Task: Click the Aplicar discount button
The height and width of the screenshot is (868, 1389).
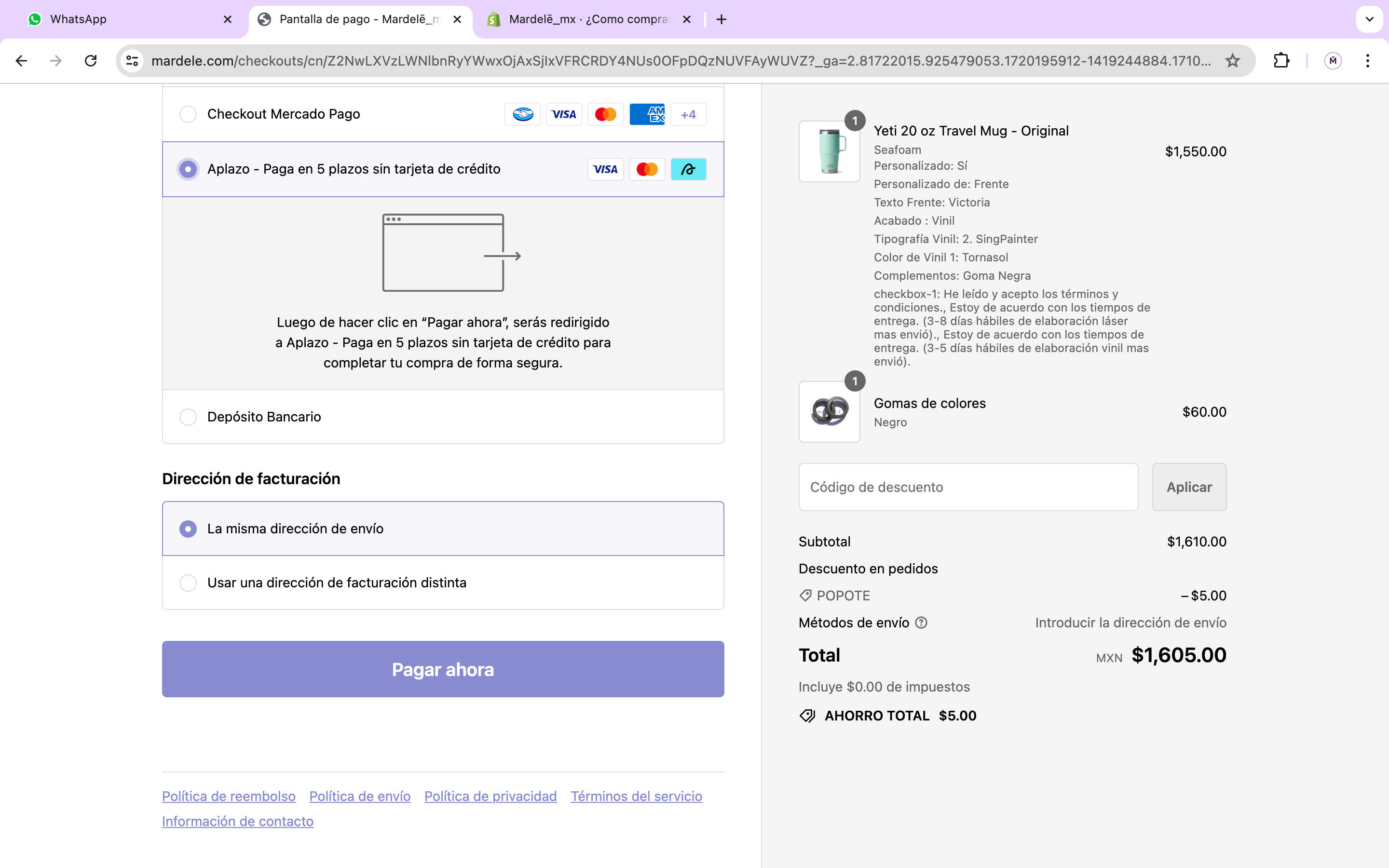Action: coord(1189,487)
